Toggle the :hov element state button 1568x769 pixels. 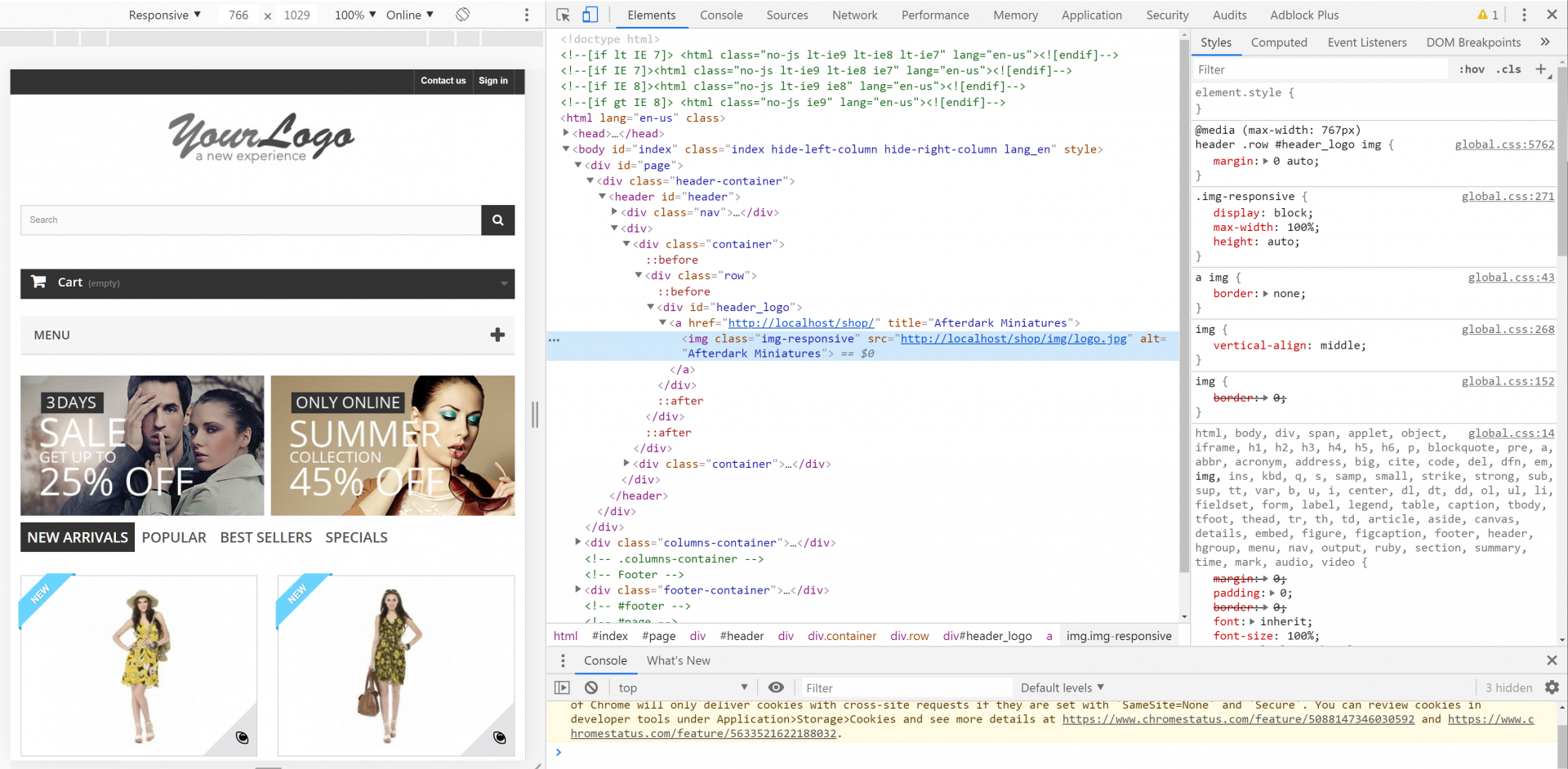(1472, 69)
